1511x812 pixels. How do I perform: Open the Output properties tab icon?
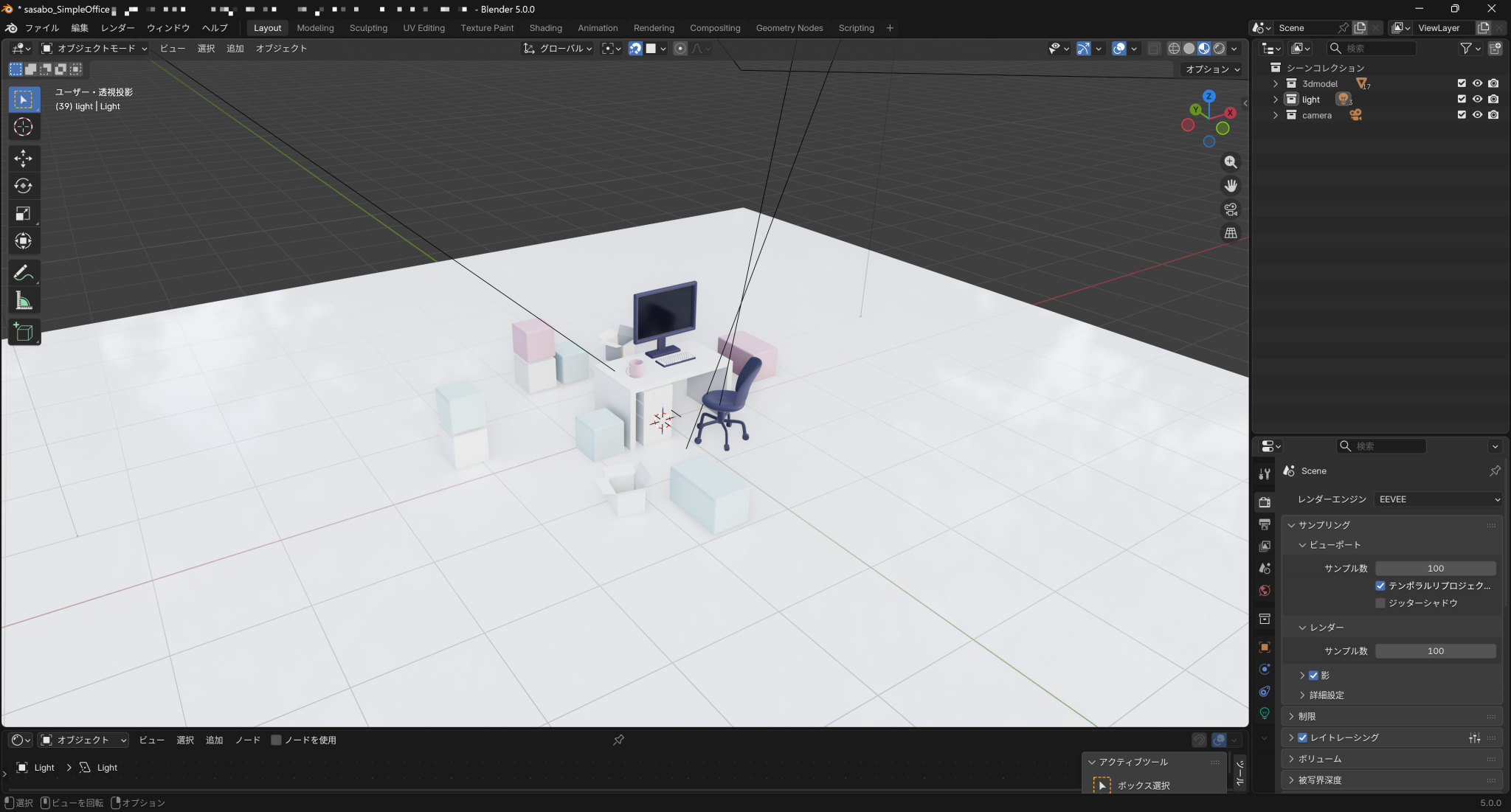coord(1265,524)
